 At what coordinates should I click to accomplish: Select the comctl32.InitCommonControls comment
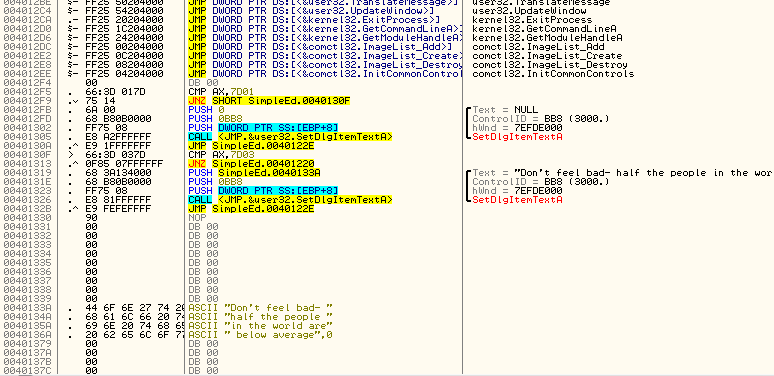pos(553,74)
